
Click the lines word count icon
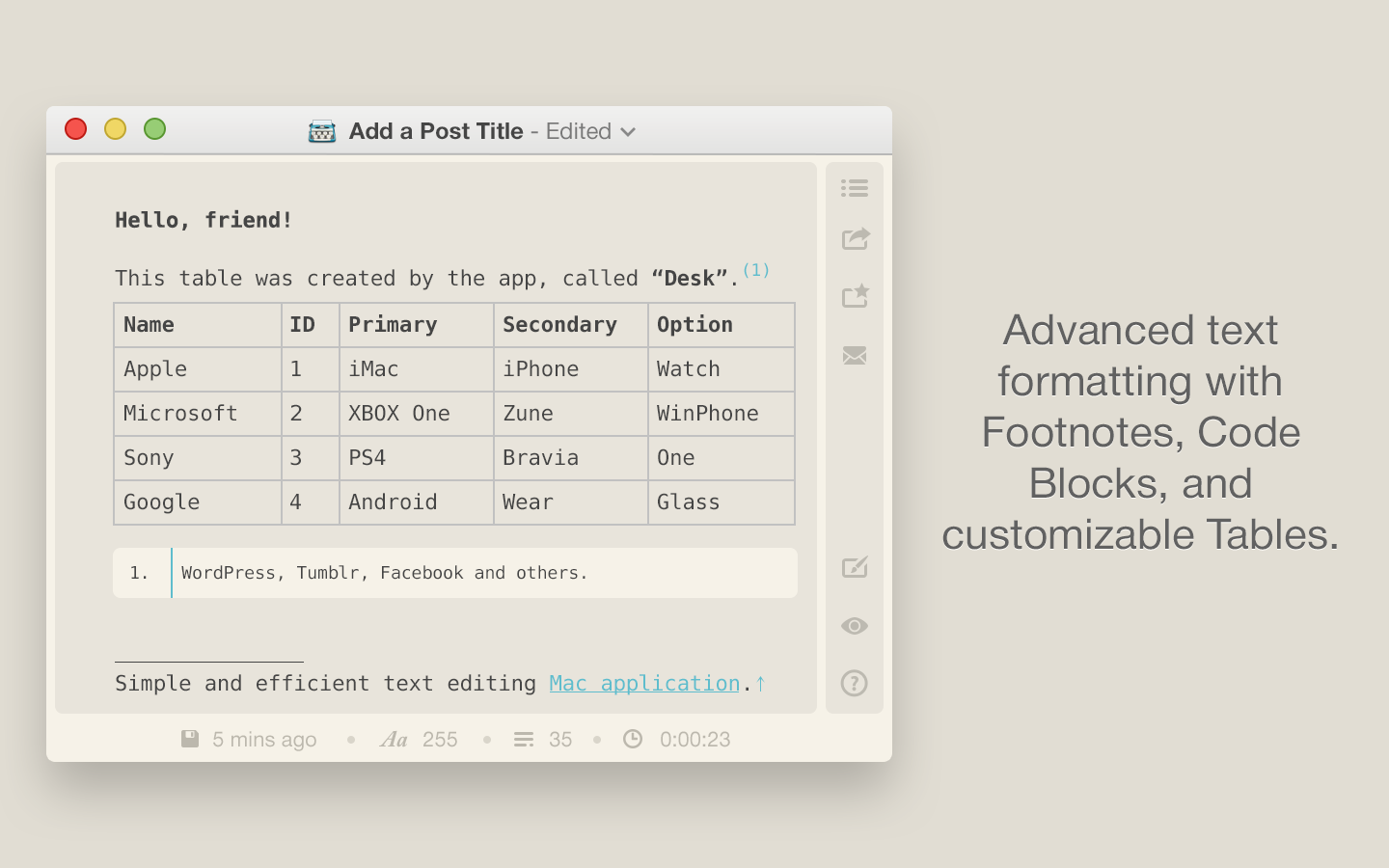[524, 740]
